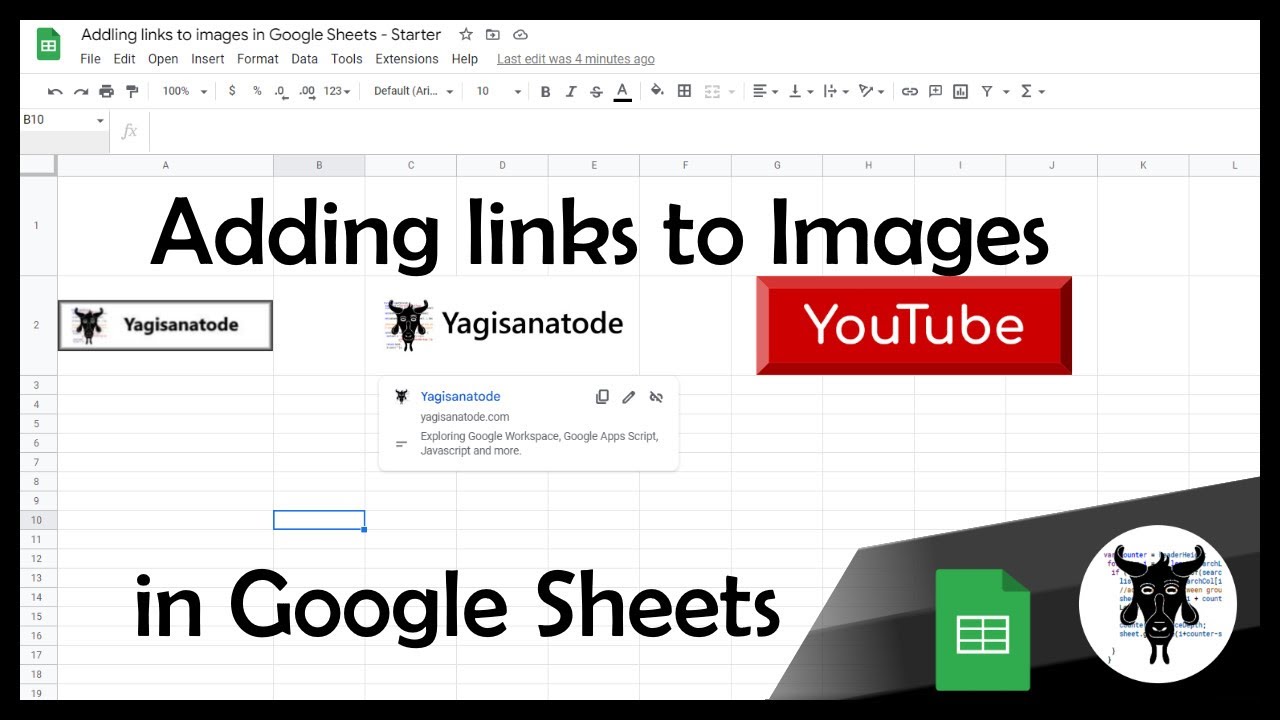Open the fill color picker
Viewport: 1280px width, 720px height.
coord(657,91)
